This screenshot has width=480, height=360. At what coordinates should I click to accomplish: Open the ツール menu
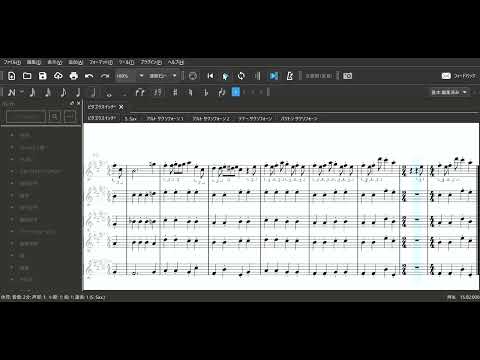(x=127, y=62)
